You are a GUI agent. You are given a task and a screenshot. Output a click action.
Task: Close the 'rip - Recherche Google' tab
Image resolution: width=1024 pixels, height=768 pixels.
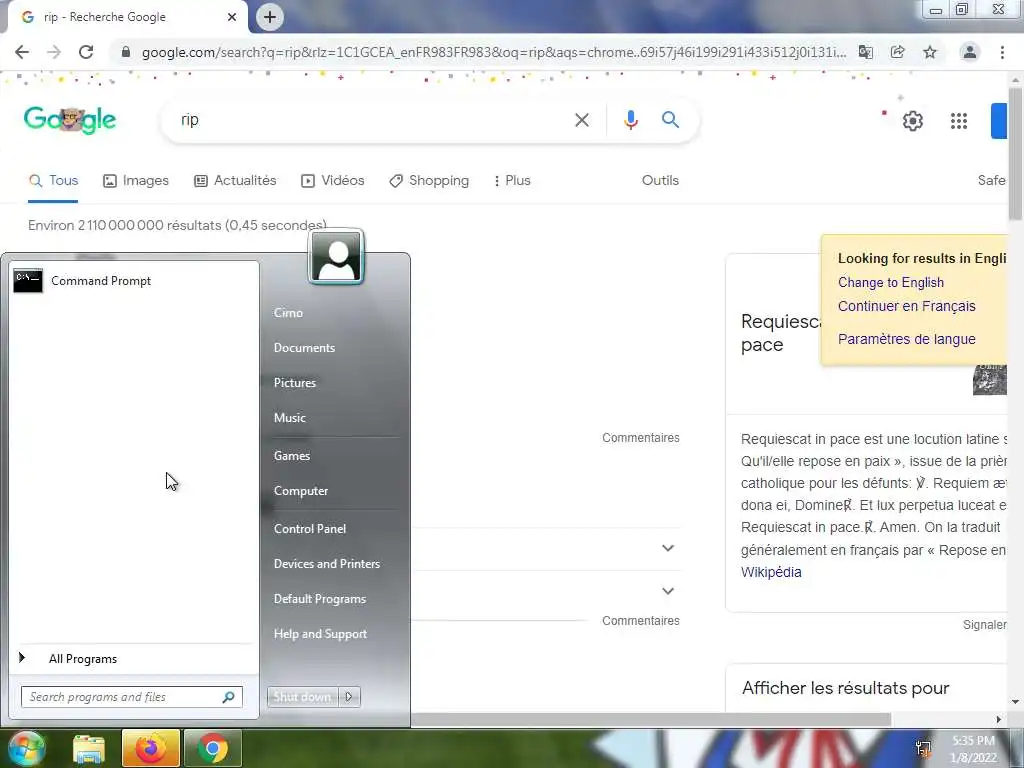[x=232, y=17]
